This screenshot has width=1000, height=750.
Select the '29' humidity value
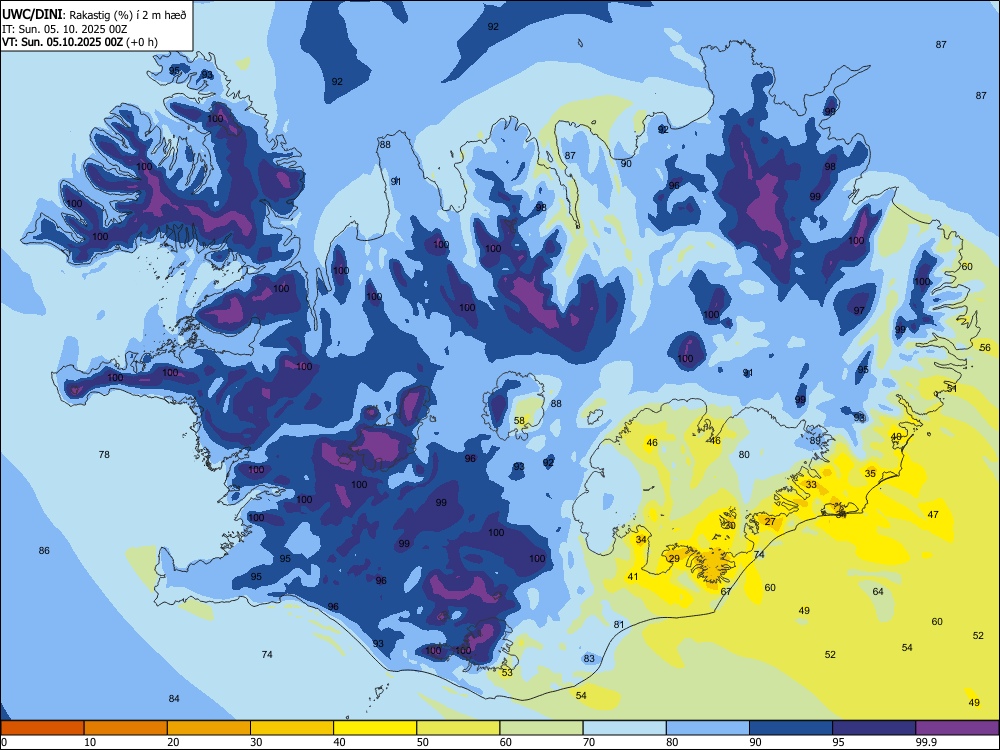pyautogui.click(x=674, y=559)
